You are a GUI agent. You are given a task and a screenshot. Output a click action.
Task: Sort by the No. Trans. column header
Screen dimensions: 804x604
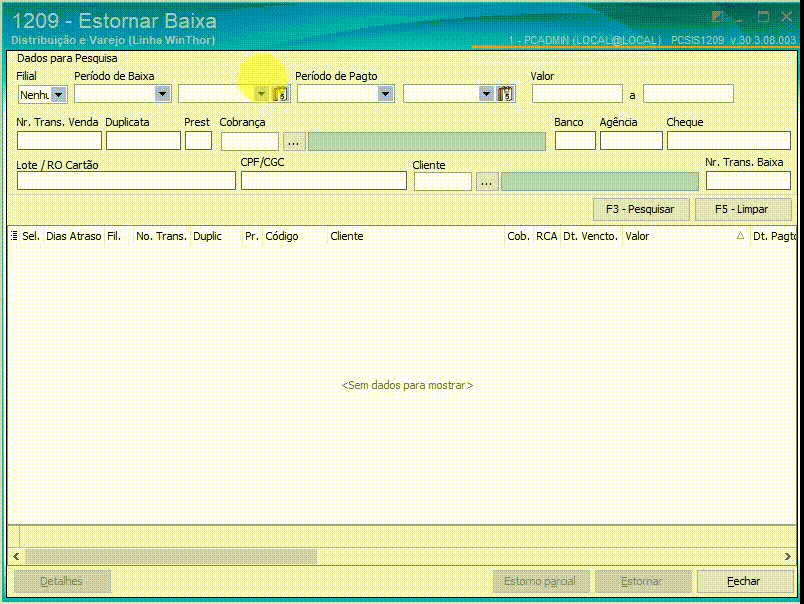161,236
